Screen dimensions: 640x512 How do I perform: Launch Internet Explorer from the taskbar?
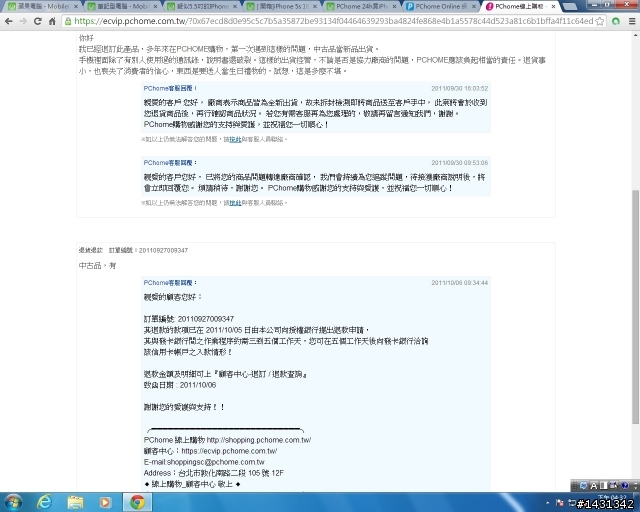tap(44, 502)
